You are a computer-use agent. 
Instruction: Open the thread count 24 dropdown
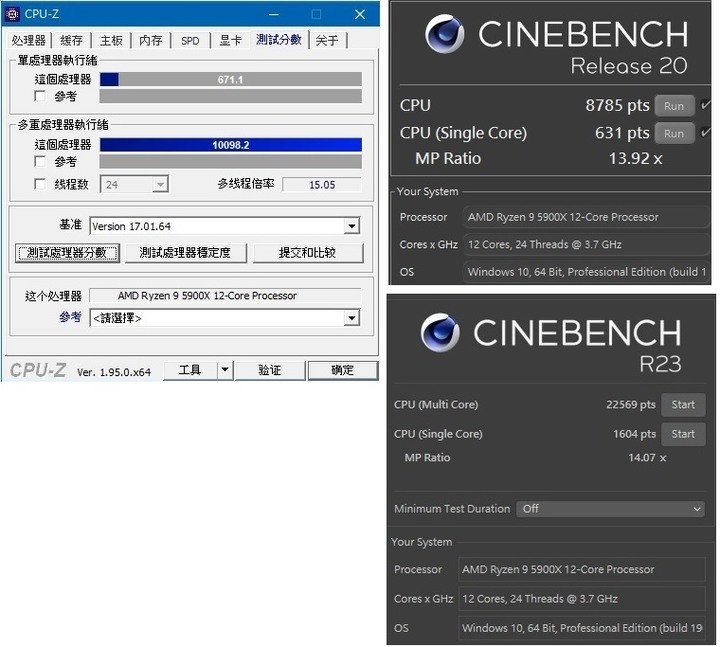(x=134, y=185)
